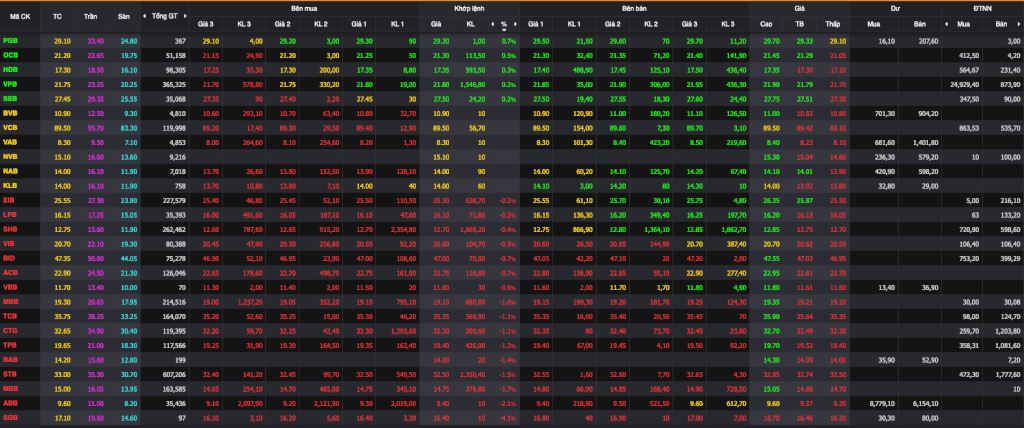
Task: Click Bên bán group header
Action: 635,9
